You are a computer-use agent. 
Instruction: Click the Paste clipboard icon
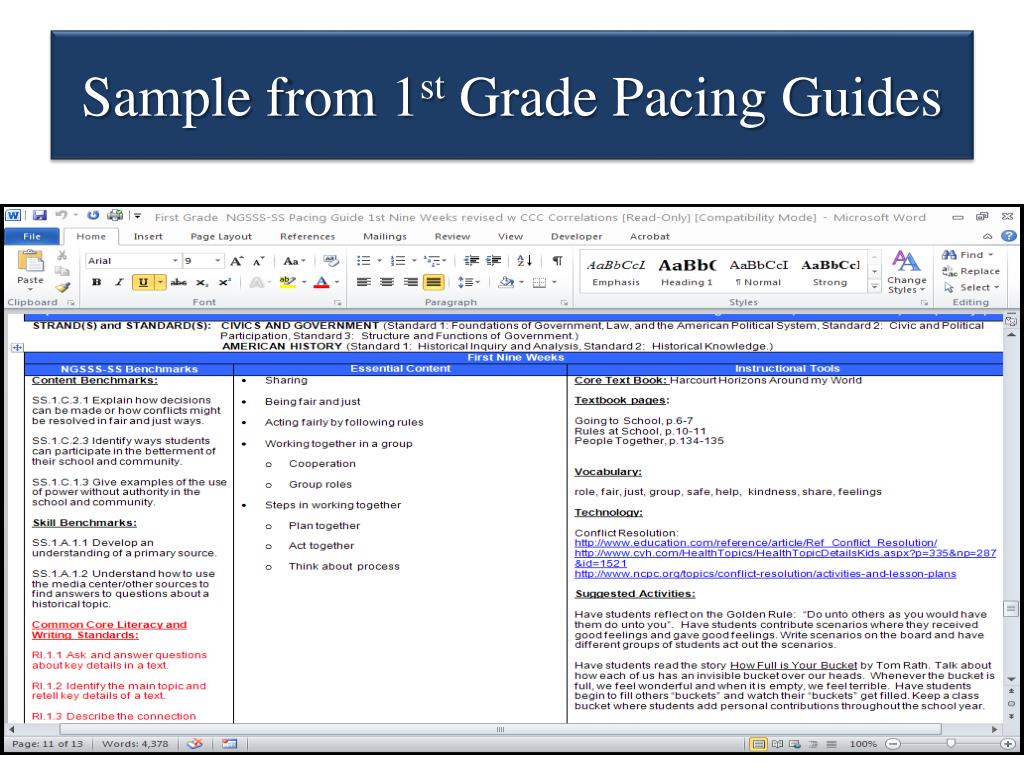[31, 262]
